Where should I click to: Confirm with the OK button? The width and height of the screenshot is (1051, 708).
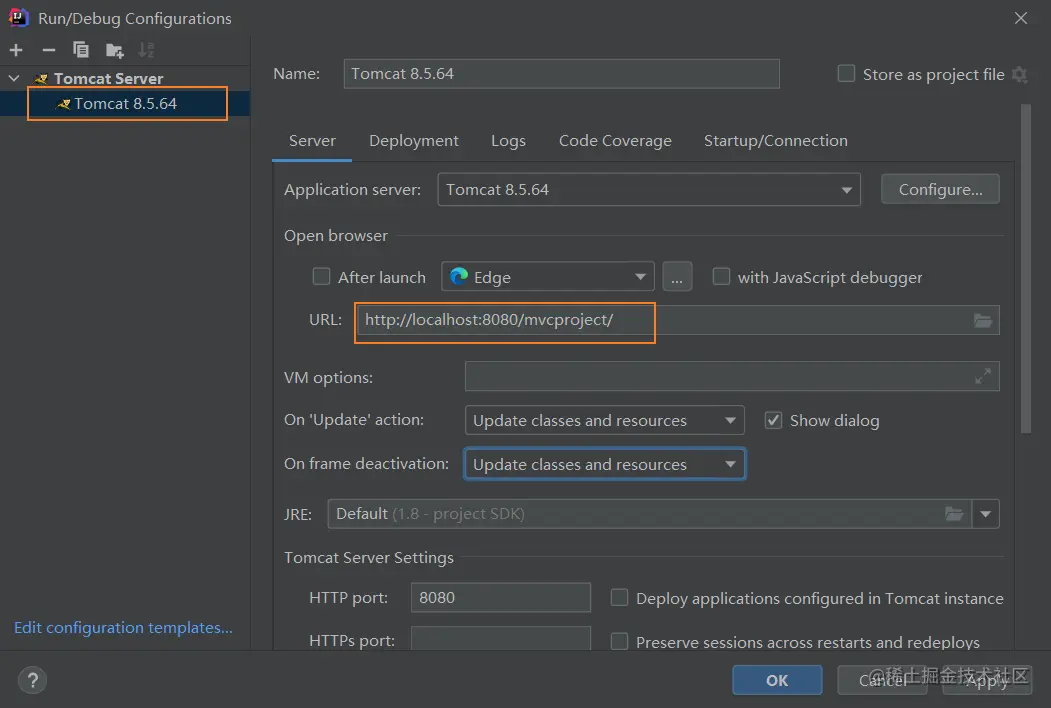coord(777,681)
